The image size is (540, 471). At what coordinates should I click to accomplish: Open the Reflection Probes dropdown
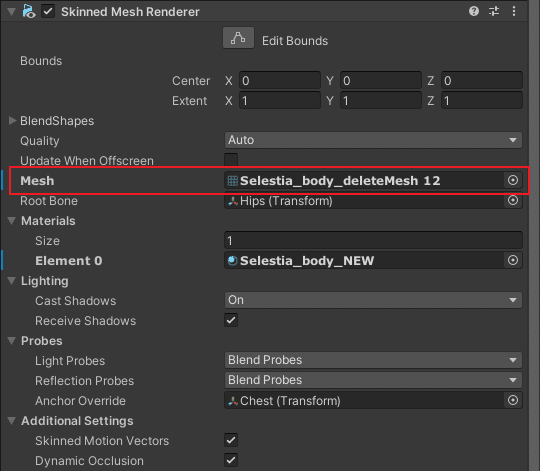tap(373, 380)
